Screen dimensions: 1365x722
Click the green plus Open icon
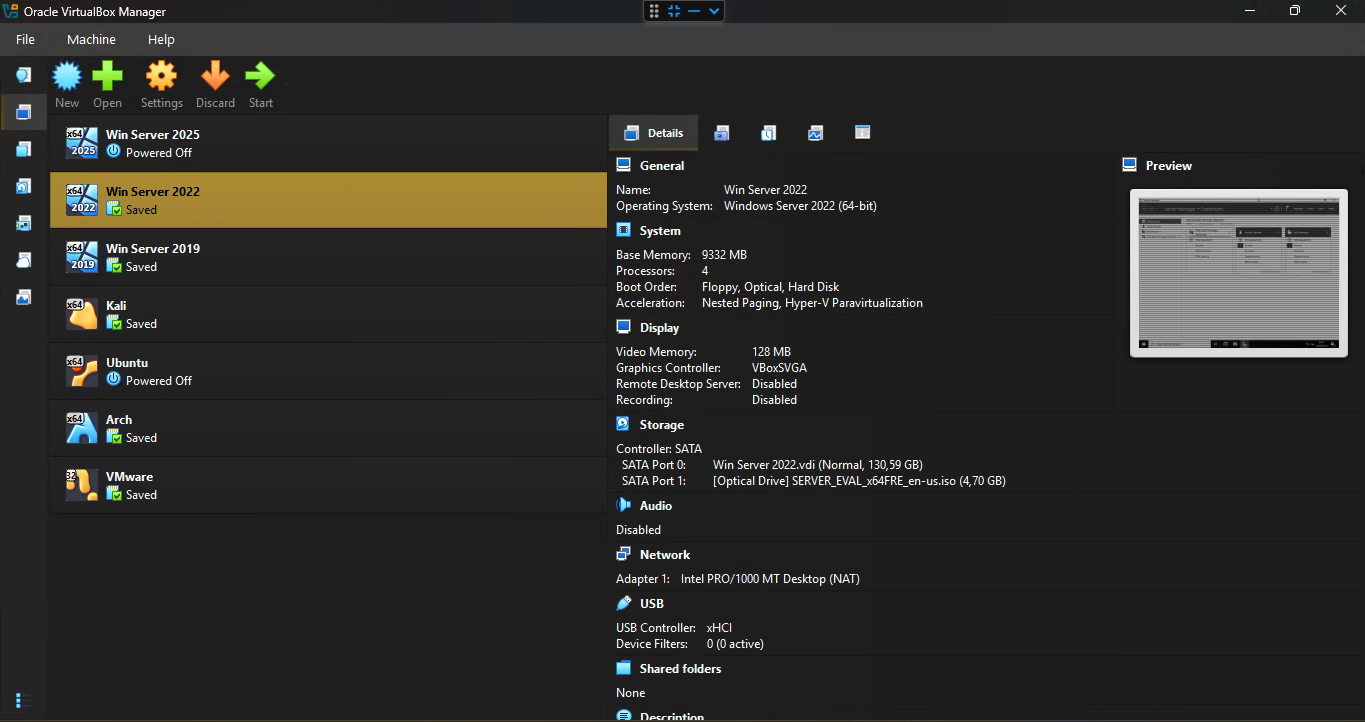(107, 76)
